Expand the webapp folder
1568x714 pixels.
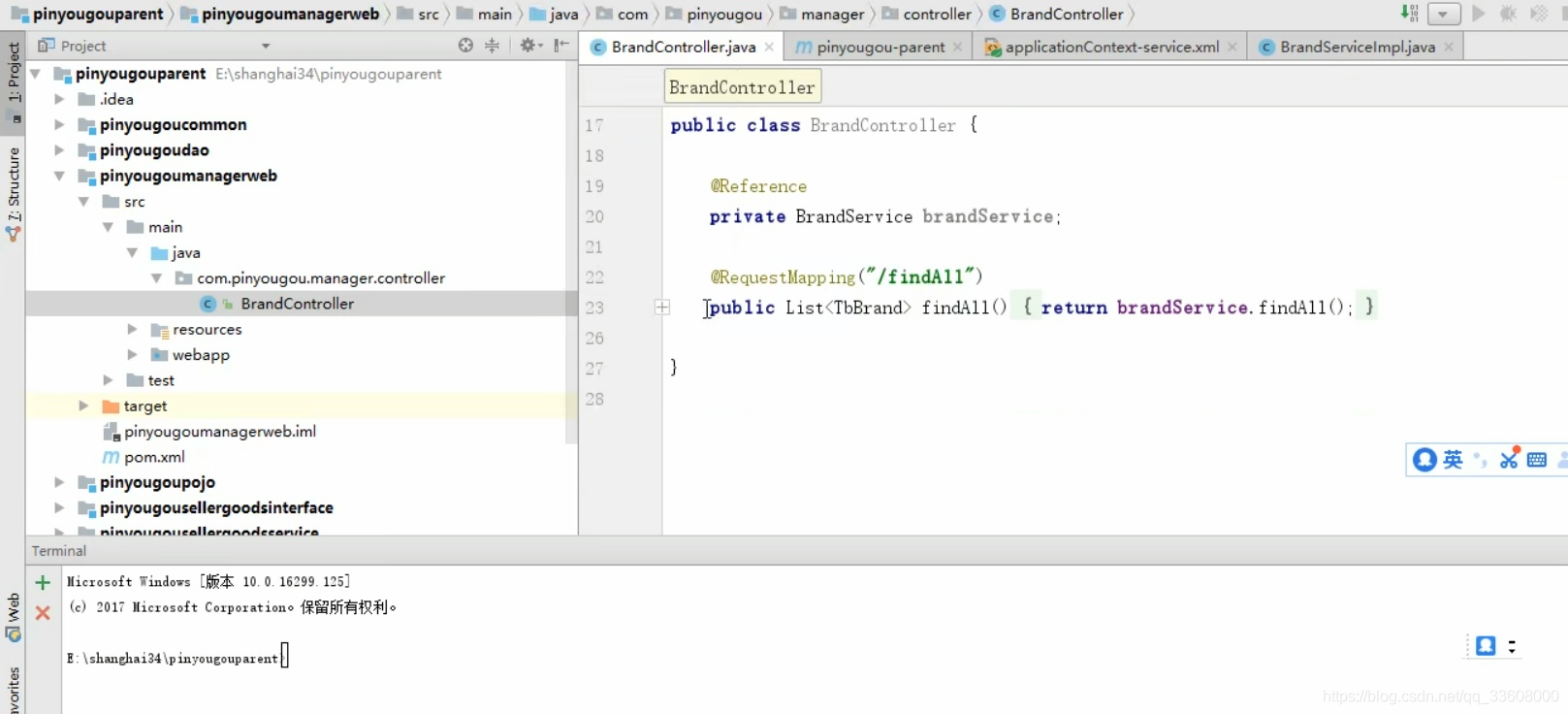point(132,355)
